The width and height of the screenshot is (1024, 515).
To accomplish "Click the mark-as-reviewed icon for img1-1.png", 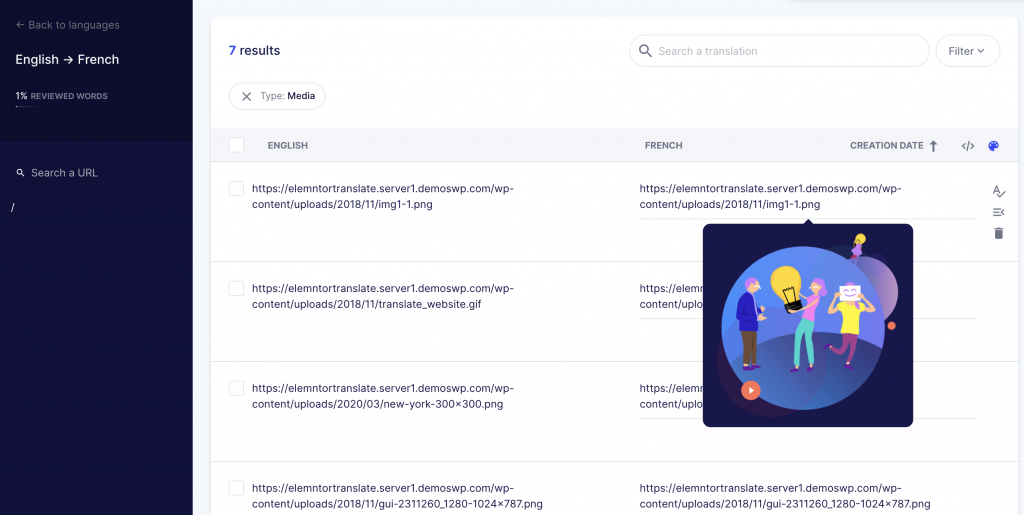I will pos(999,191).
